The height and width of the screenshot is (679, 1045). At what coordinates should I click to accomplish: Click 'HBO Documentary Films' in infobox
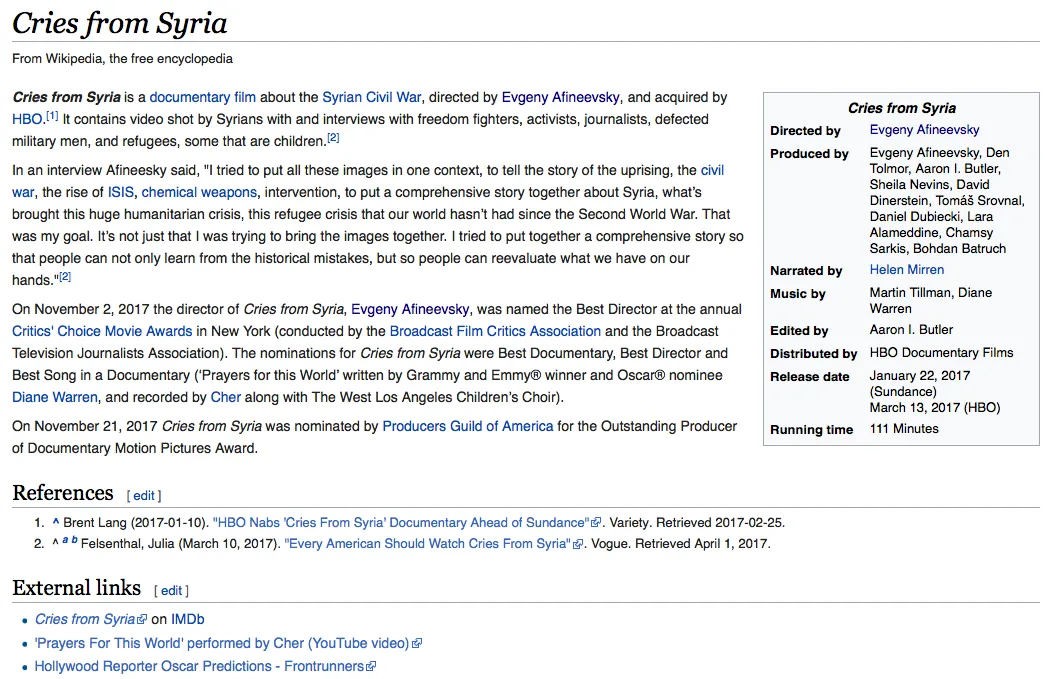tap(941, 352)
